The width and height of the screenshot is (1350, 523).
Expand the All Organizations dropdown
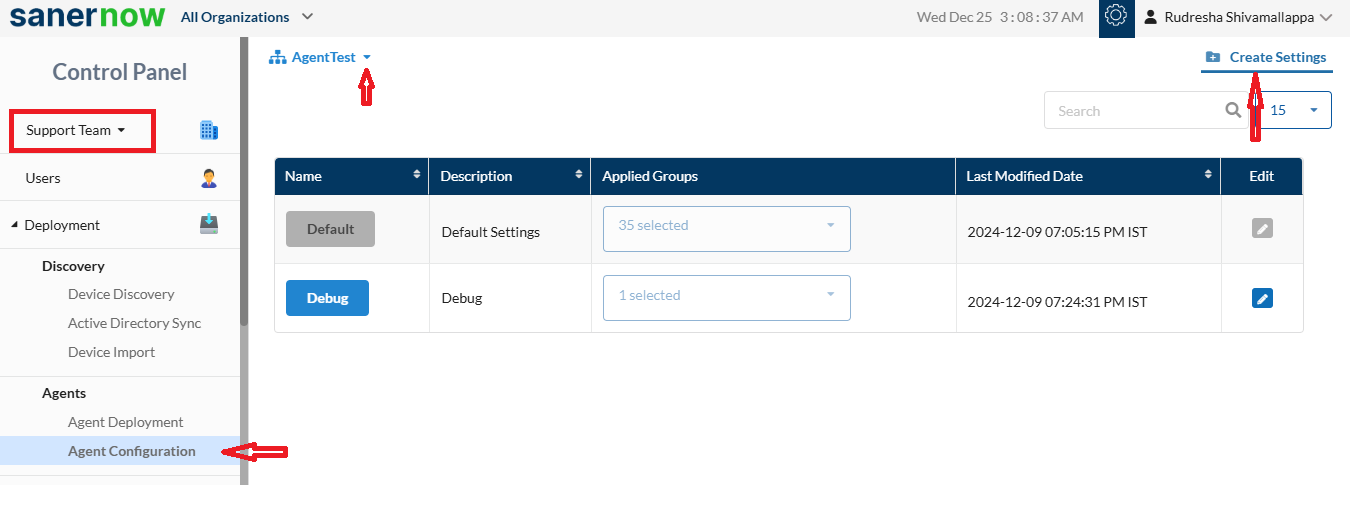coord(247,17)
